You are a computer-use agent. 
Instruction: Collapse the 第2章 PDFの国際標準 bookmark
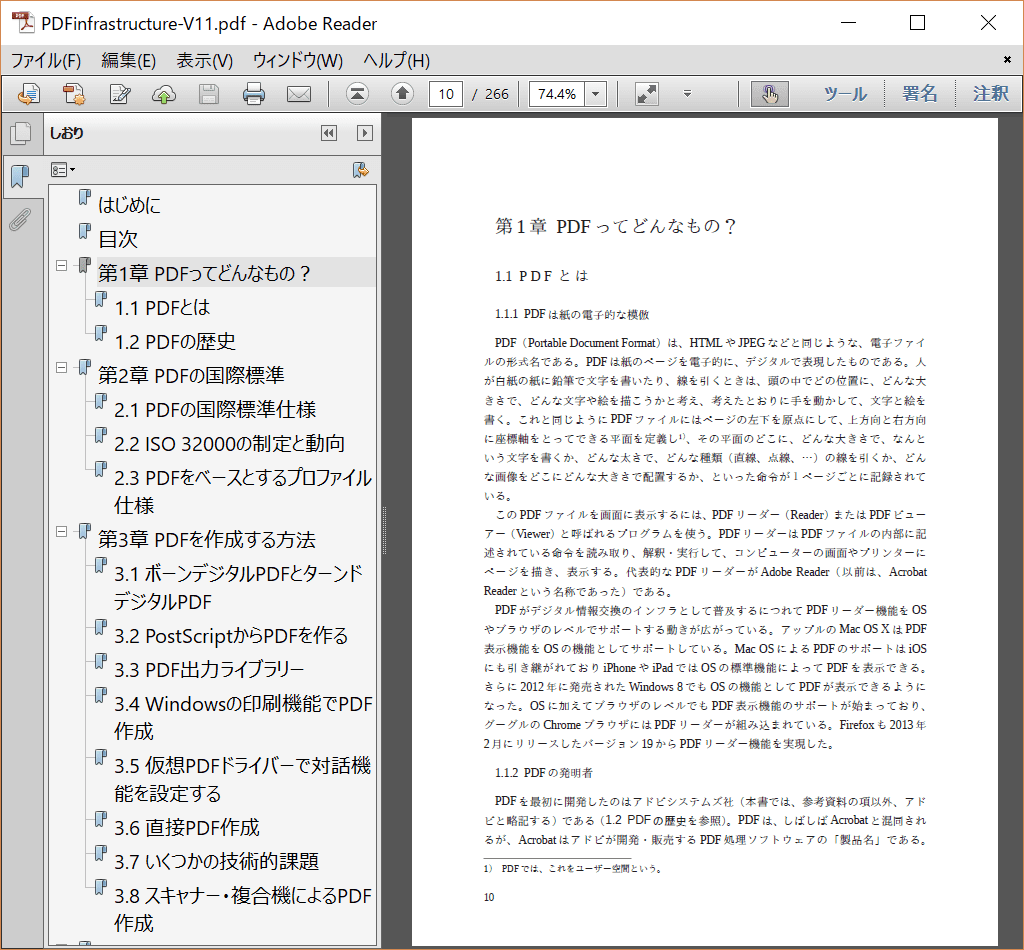pyautogui.click(x=62, y=367)
